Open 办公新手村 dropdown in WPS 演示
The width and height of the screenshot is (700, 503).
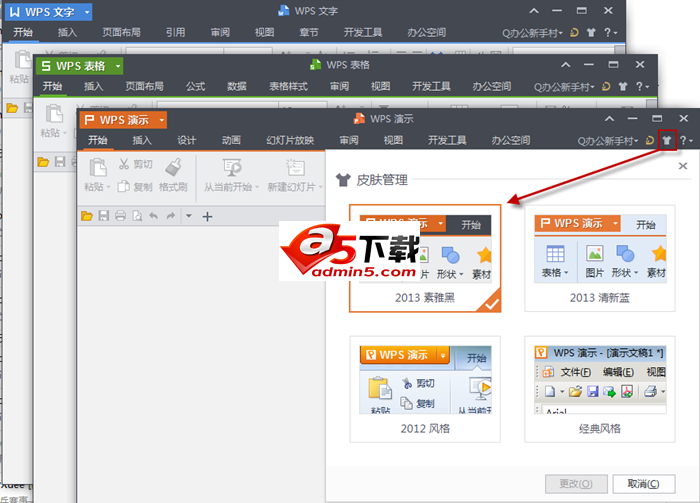(607, 141)
